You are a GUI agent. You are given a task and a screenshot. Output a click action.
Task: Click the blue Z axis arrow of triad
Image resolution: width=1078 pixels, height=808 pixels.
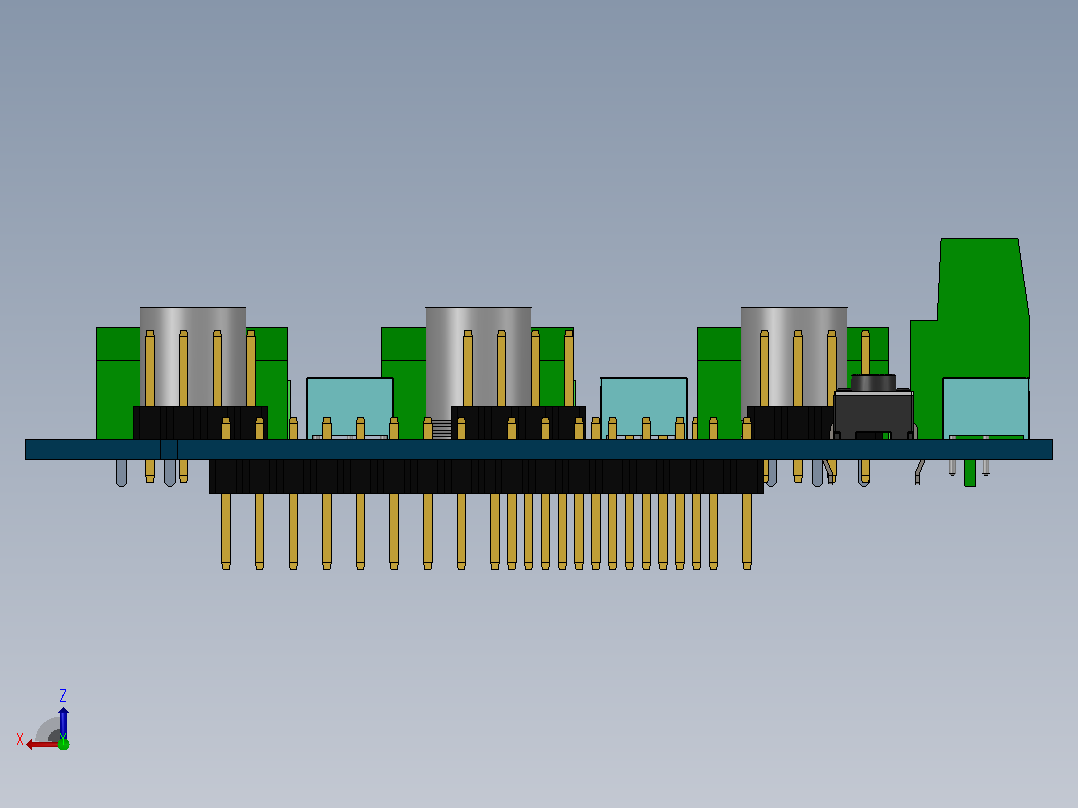(63, 722)
